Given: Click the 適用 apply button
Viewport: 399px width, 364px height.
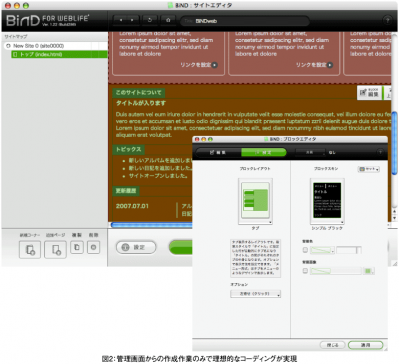Looking at the screenshot, I should (x=365, y=345).
